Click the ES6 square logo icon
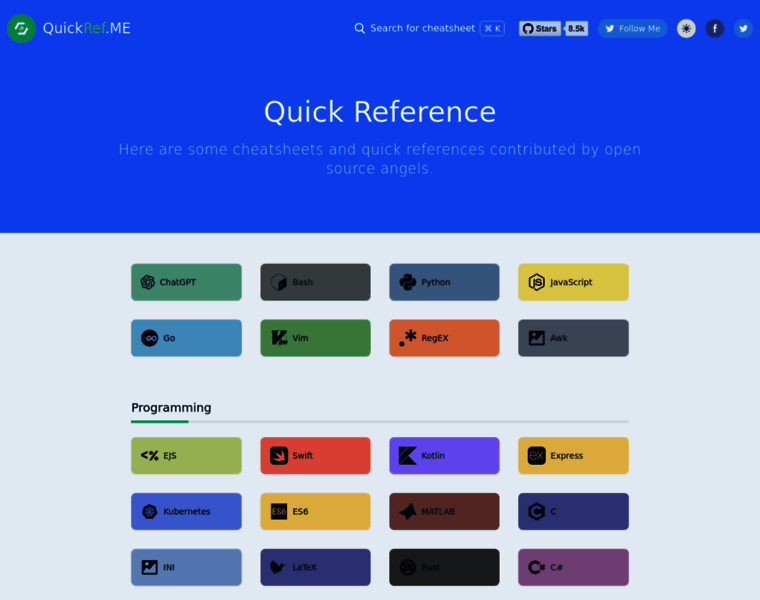The image size is (760, 600). point(279,511)
